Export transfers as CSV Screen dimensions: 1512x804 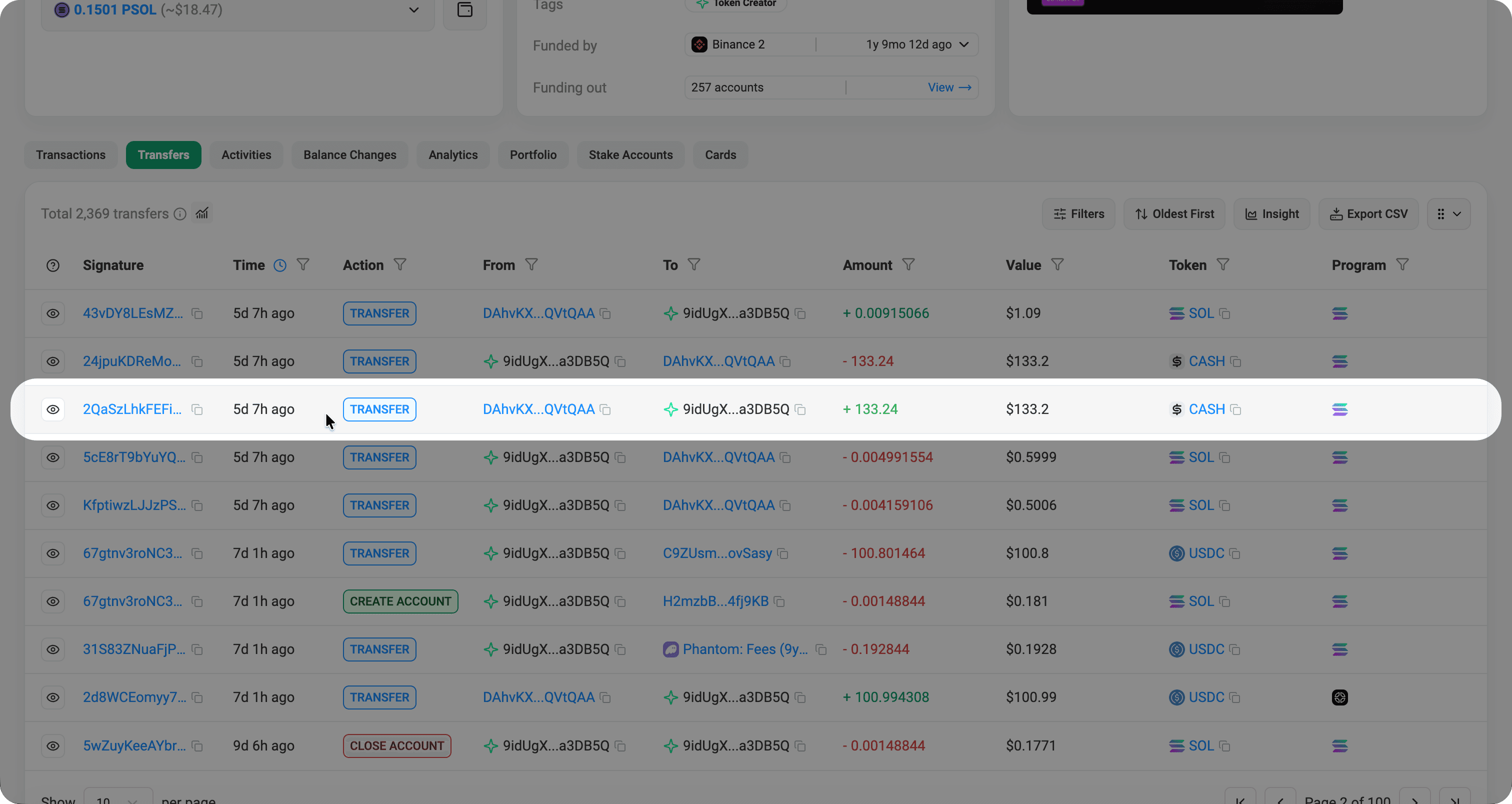point(1368,214)
